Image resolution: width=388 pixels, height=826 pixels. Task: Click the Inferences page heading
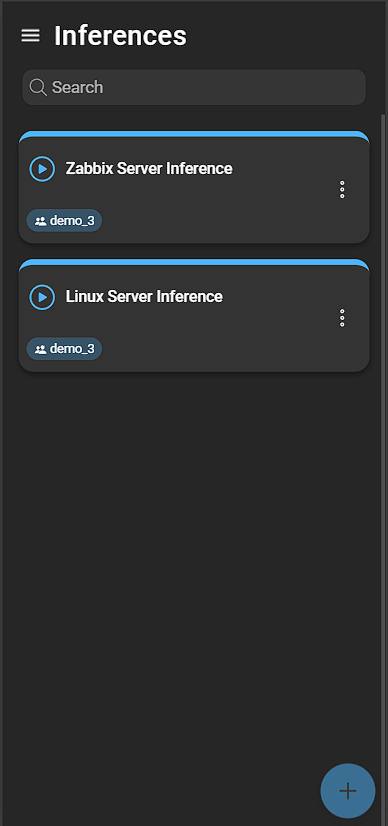point(121,36)
